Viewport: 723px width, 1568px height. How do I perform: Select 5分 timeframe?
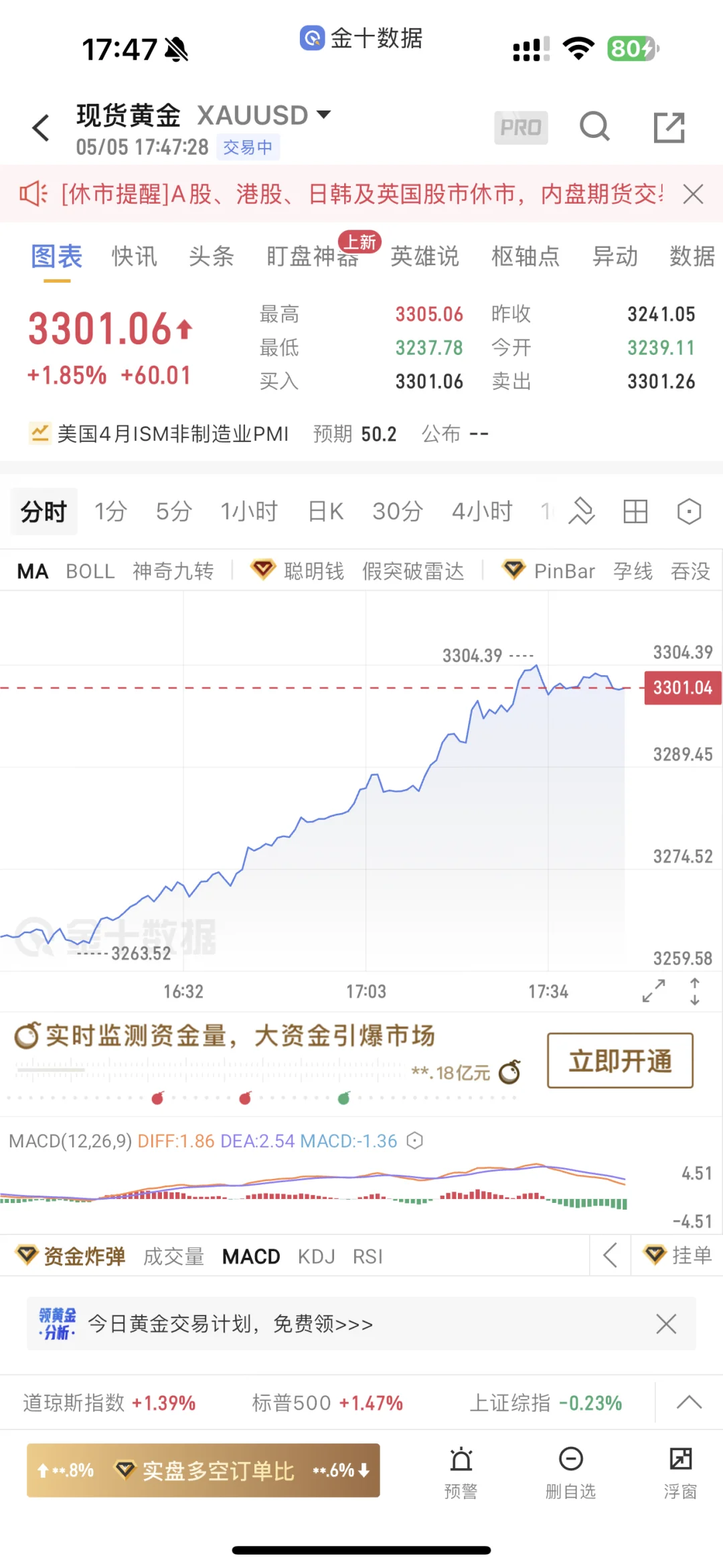coord(174,512)
